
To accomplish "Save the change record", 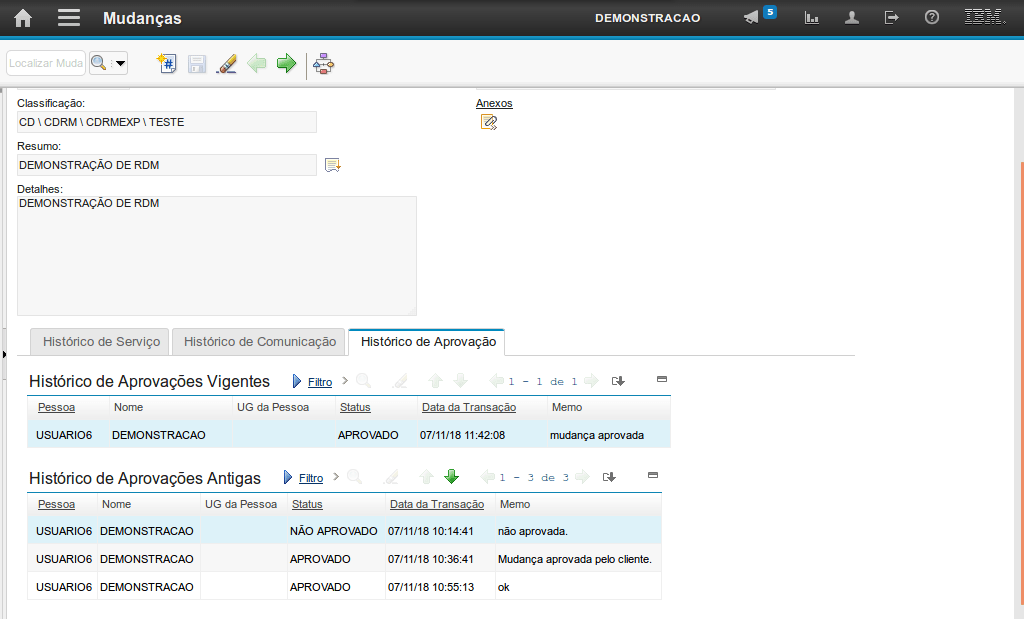I will (x=197, y=63).
